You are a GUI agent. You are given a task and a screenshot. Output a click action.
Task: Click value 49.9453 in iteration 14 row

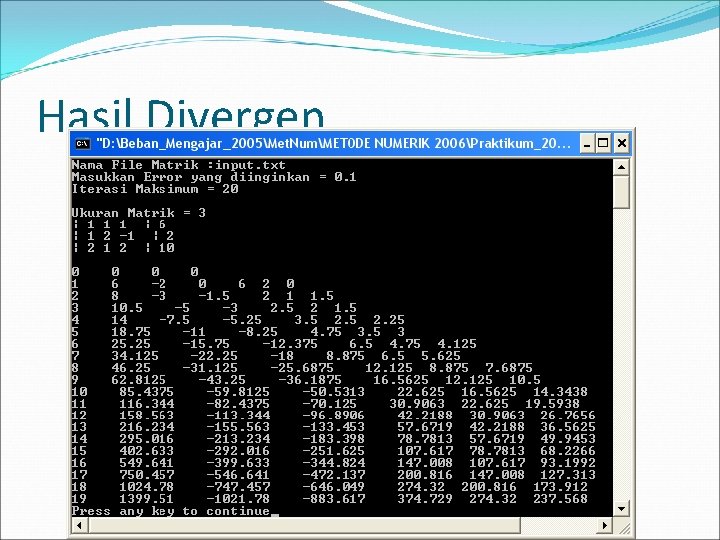(x=568, y=439)
